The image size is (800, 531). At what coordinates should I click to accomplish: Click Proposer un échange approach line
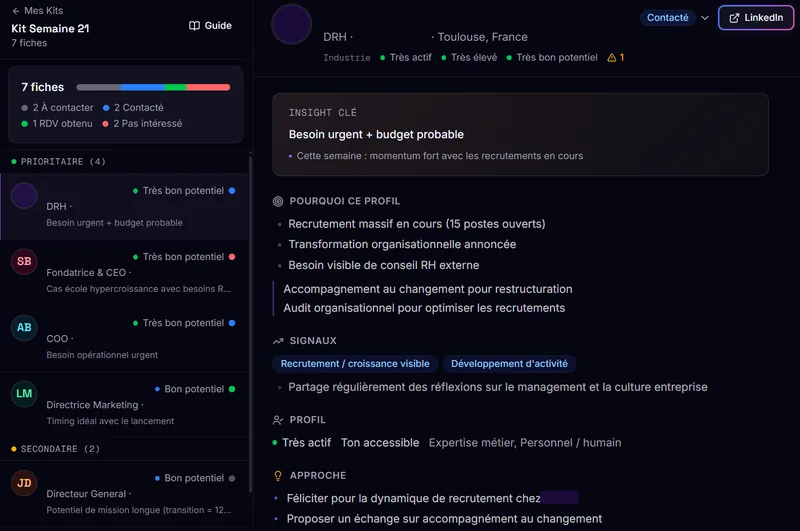pyautogui.click(x=444, y=519)
